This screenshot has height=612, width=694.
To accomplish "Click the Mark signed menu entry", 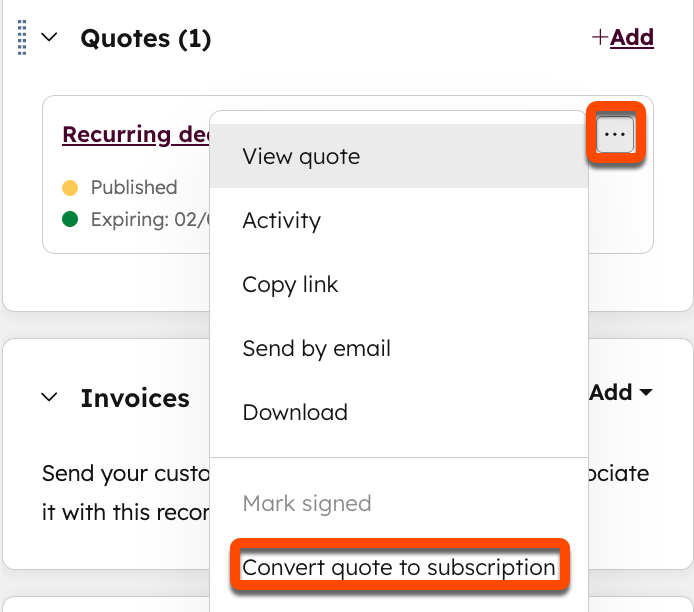I will pyautogui.click(x=306, y=503).
